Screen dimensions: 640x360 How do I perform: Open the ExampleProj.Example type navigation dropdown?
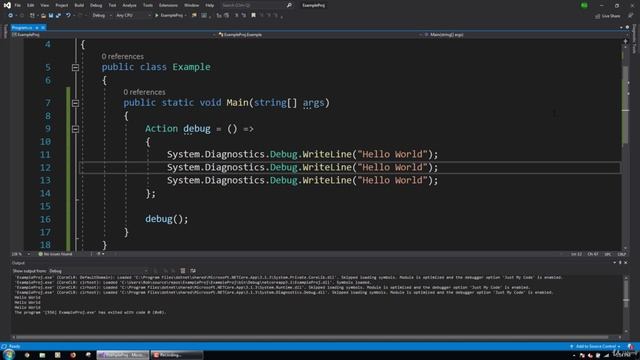(320, 35)
